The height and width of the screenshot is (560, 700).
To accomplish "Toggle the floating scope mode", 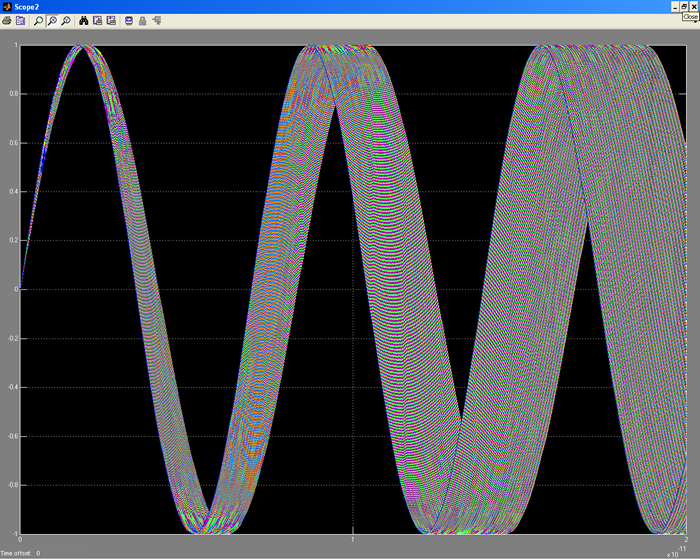I will tap(129, 20).
